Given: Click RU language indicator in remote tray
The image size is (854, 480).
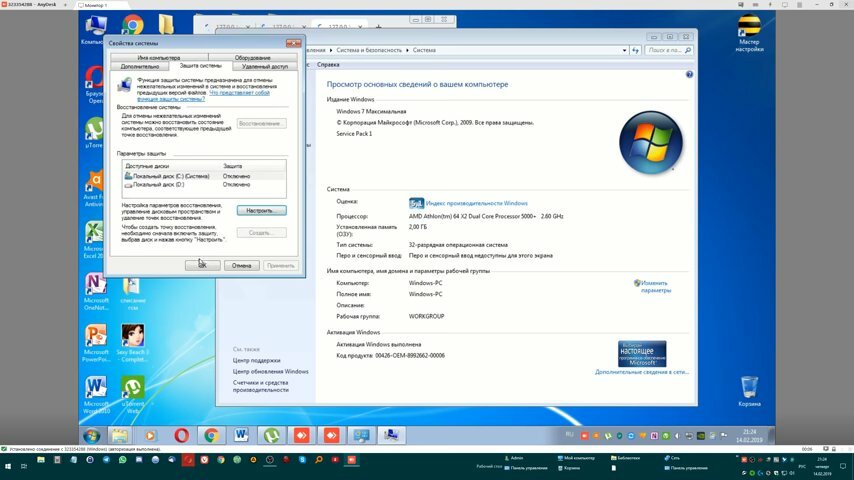Looking at the screenshot, I should click(569, 434).
